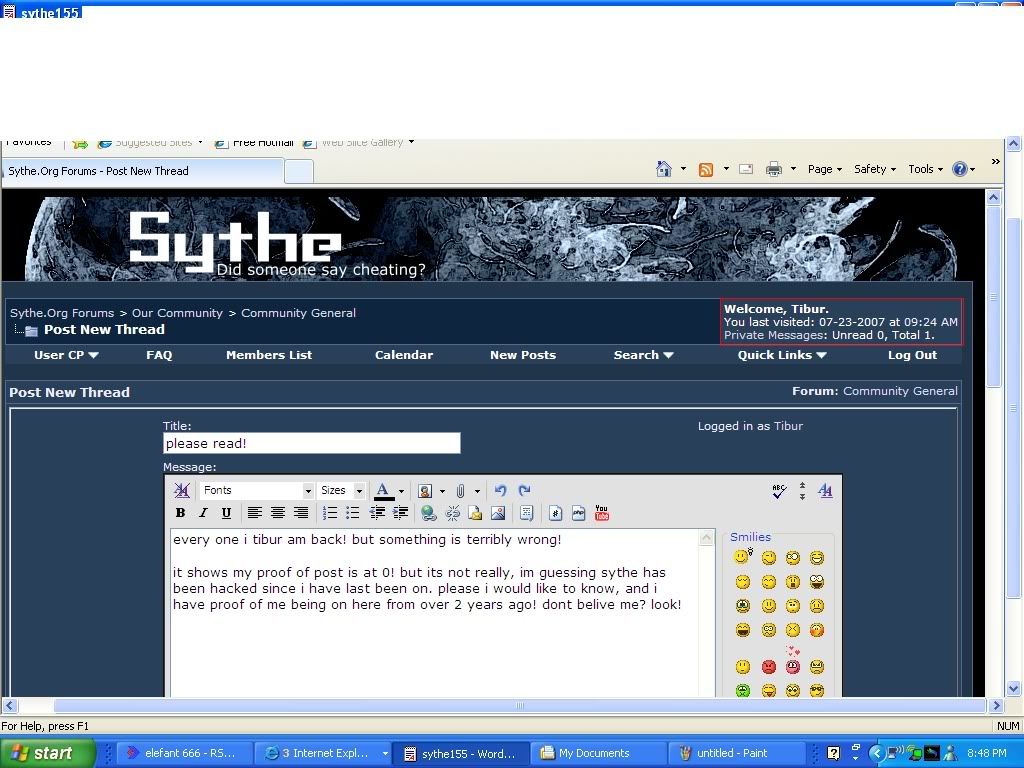Image resolution: width=1024 pixels, height=768 pixels.
Task: Open the forum Calendar
Action: coord(404,355)
